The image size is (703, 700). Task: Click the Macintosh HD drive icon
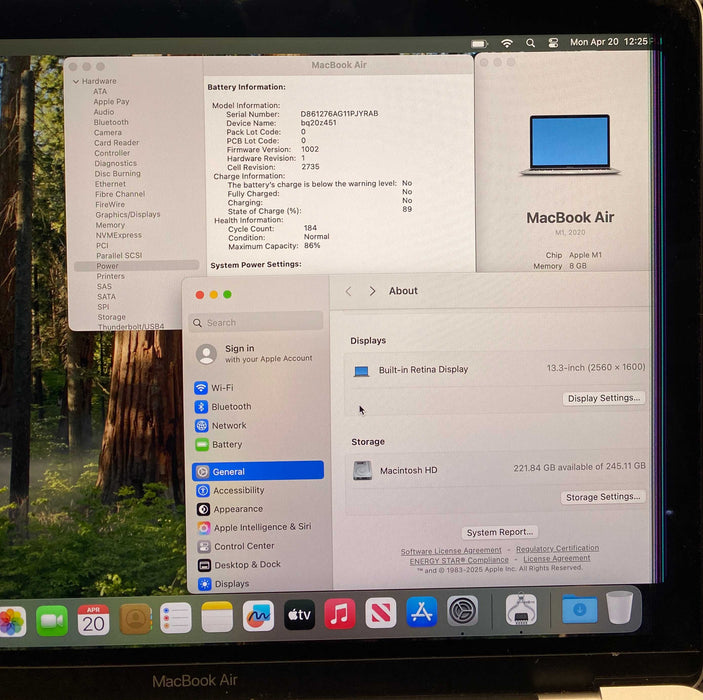[362, 471]
